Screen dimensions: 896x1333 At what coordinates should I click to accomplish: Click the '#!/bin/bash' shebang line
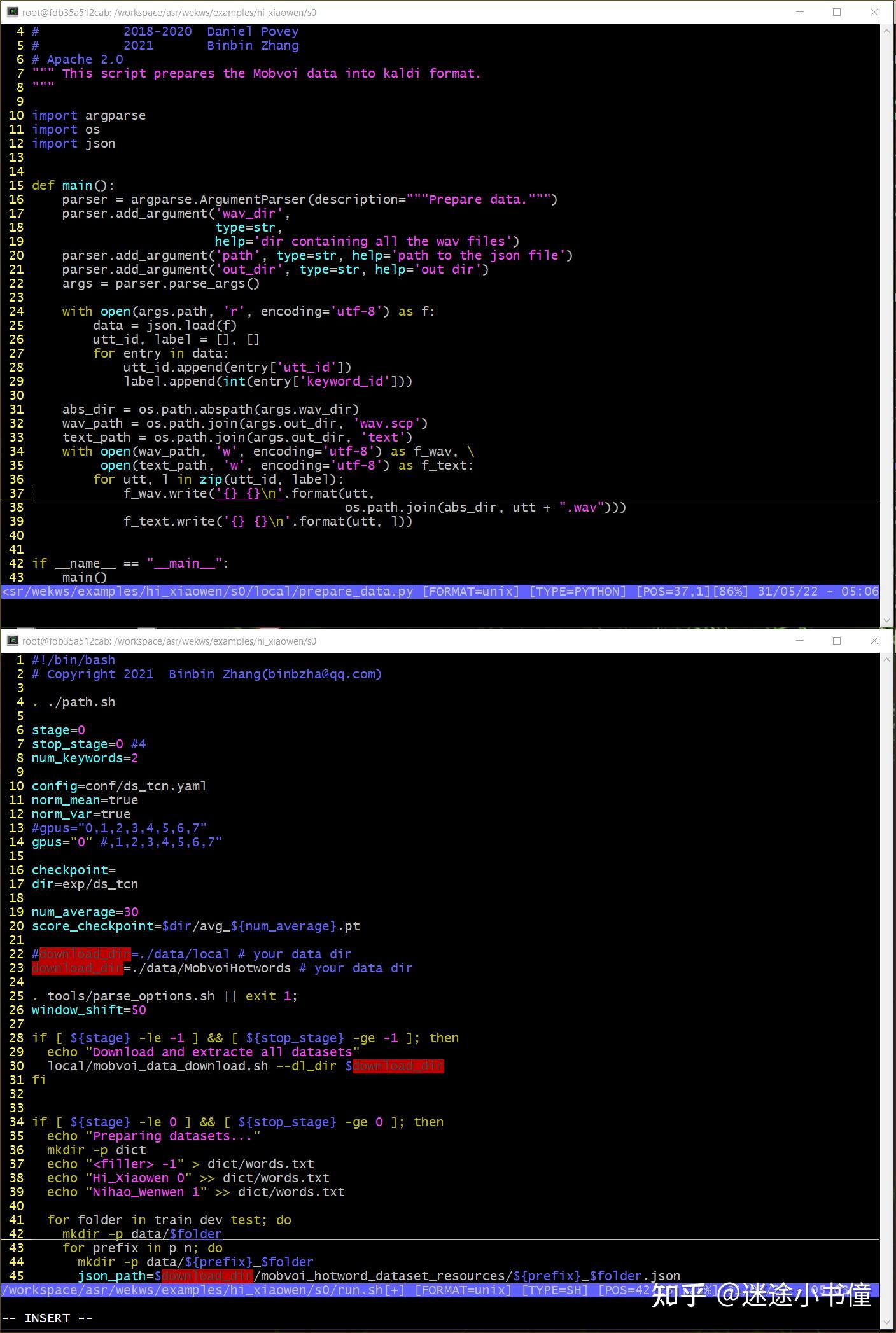pos(73,660)
